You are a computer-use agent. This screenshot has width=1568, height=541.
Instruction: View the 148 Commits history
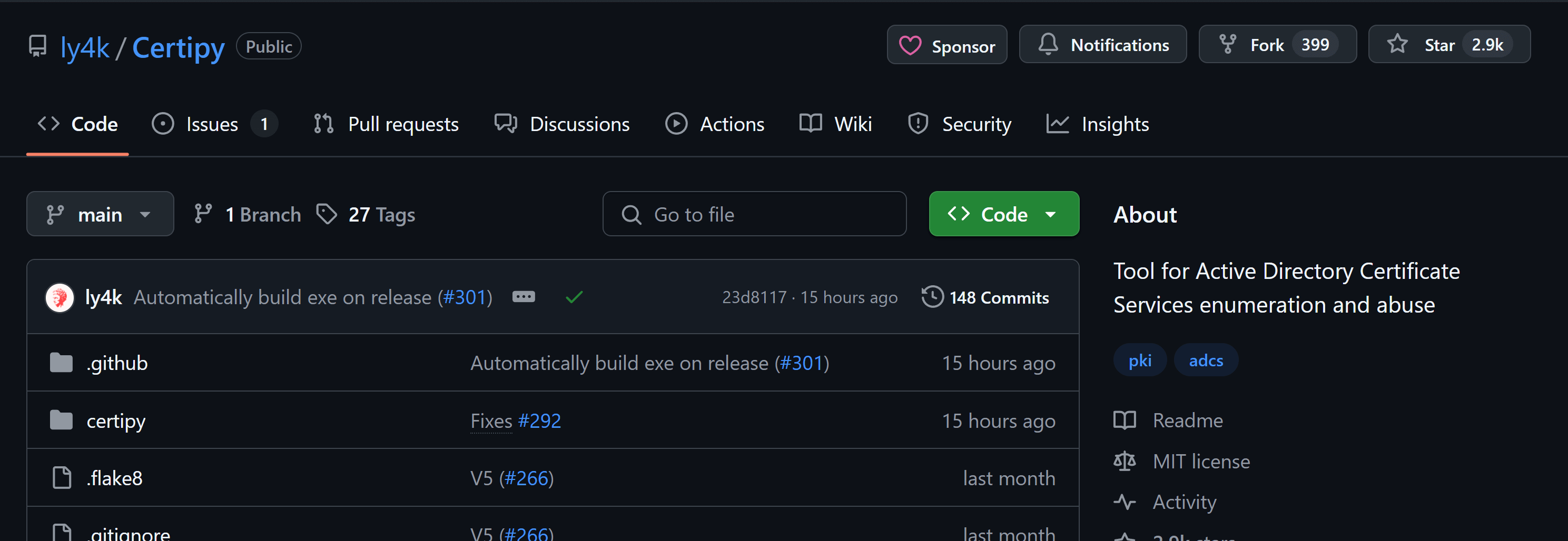985,297
